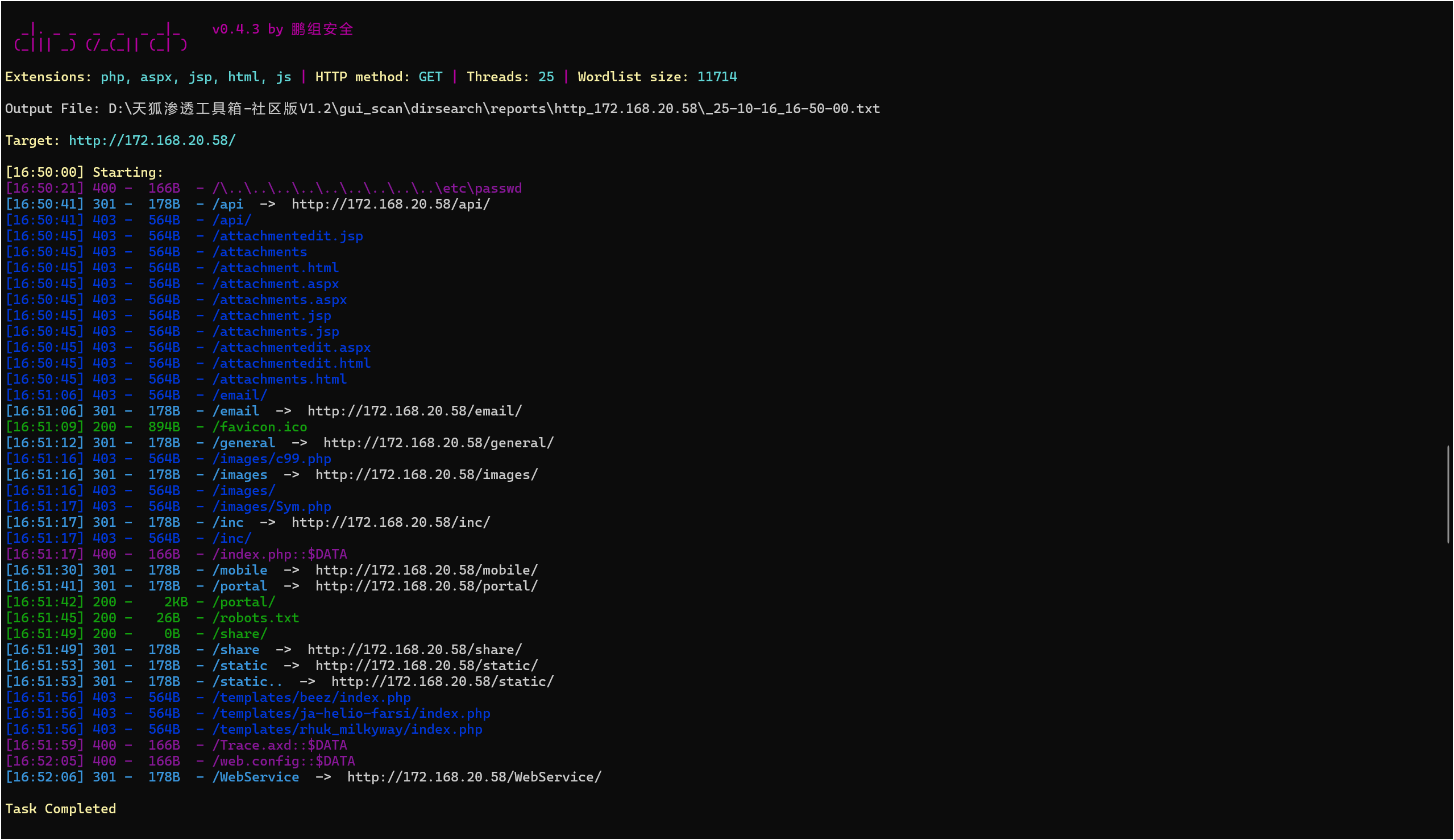Click the /general redirect URL

[438, 443]
